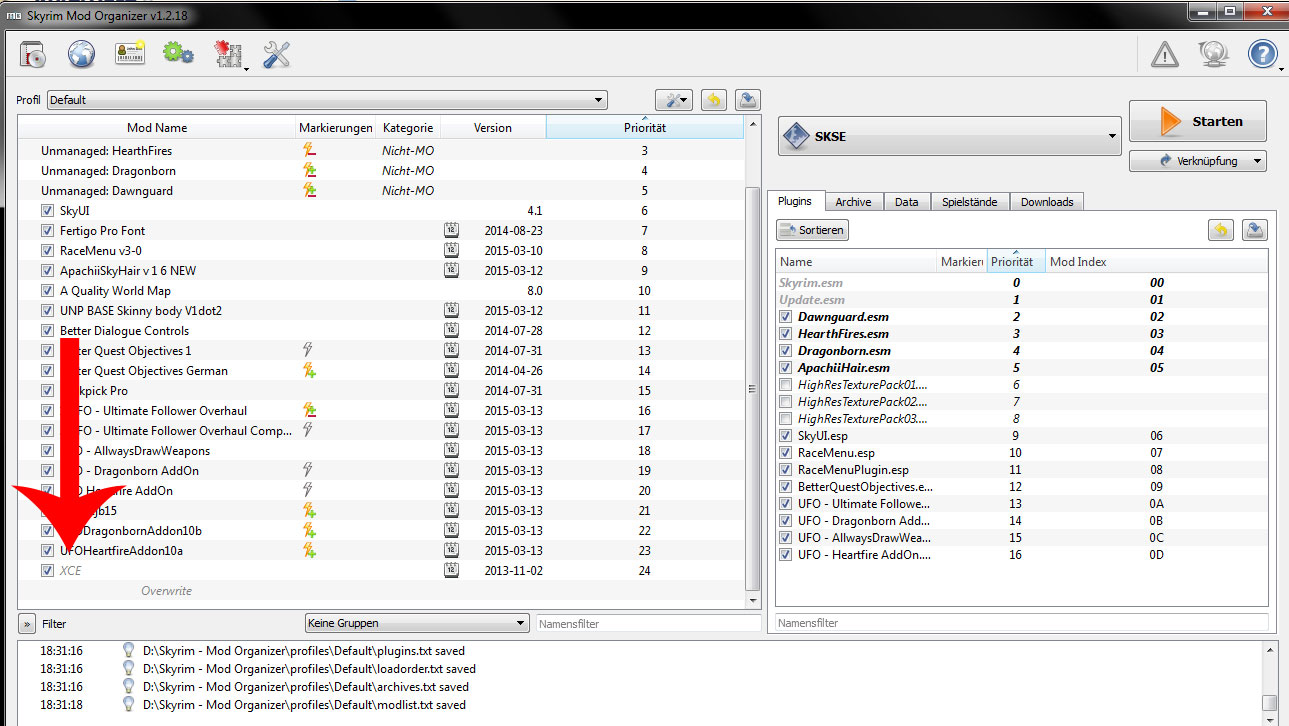Click the blue help question mark icon

(x=1262, y=55)
